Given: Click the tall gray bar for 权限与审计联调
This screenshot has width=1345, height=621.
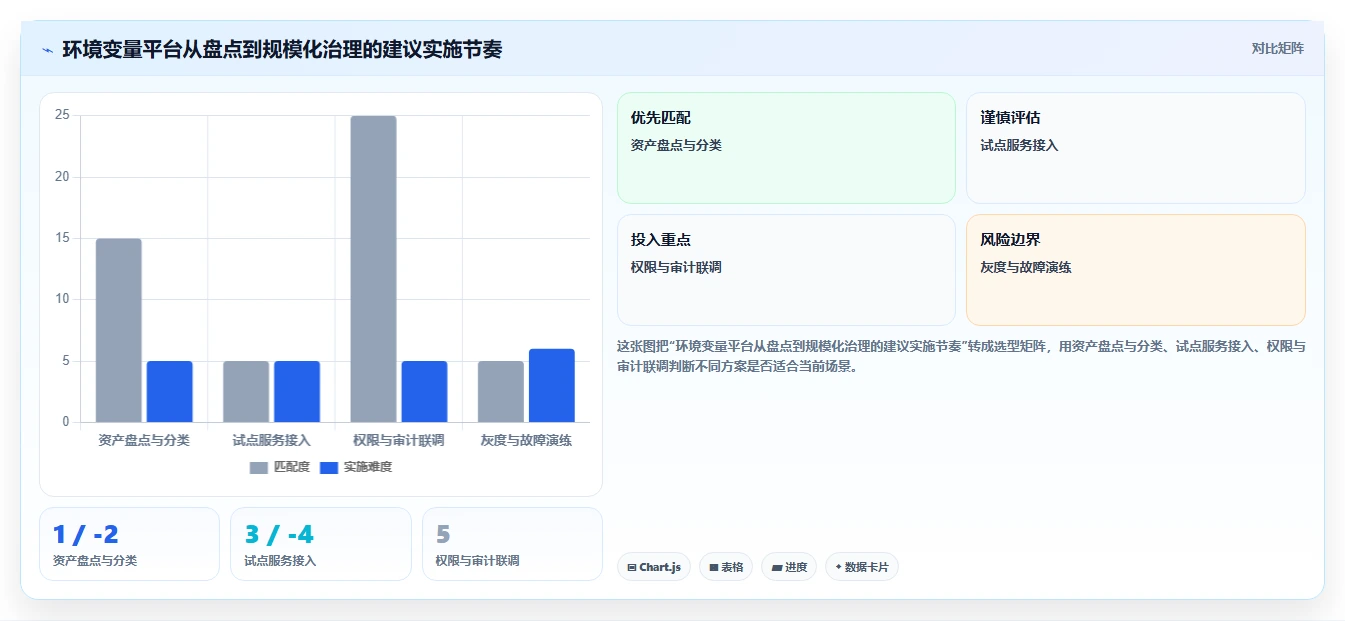Looking at the screenshot, I should (373, 269).
